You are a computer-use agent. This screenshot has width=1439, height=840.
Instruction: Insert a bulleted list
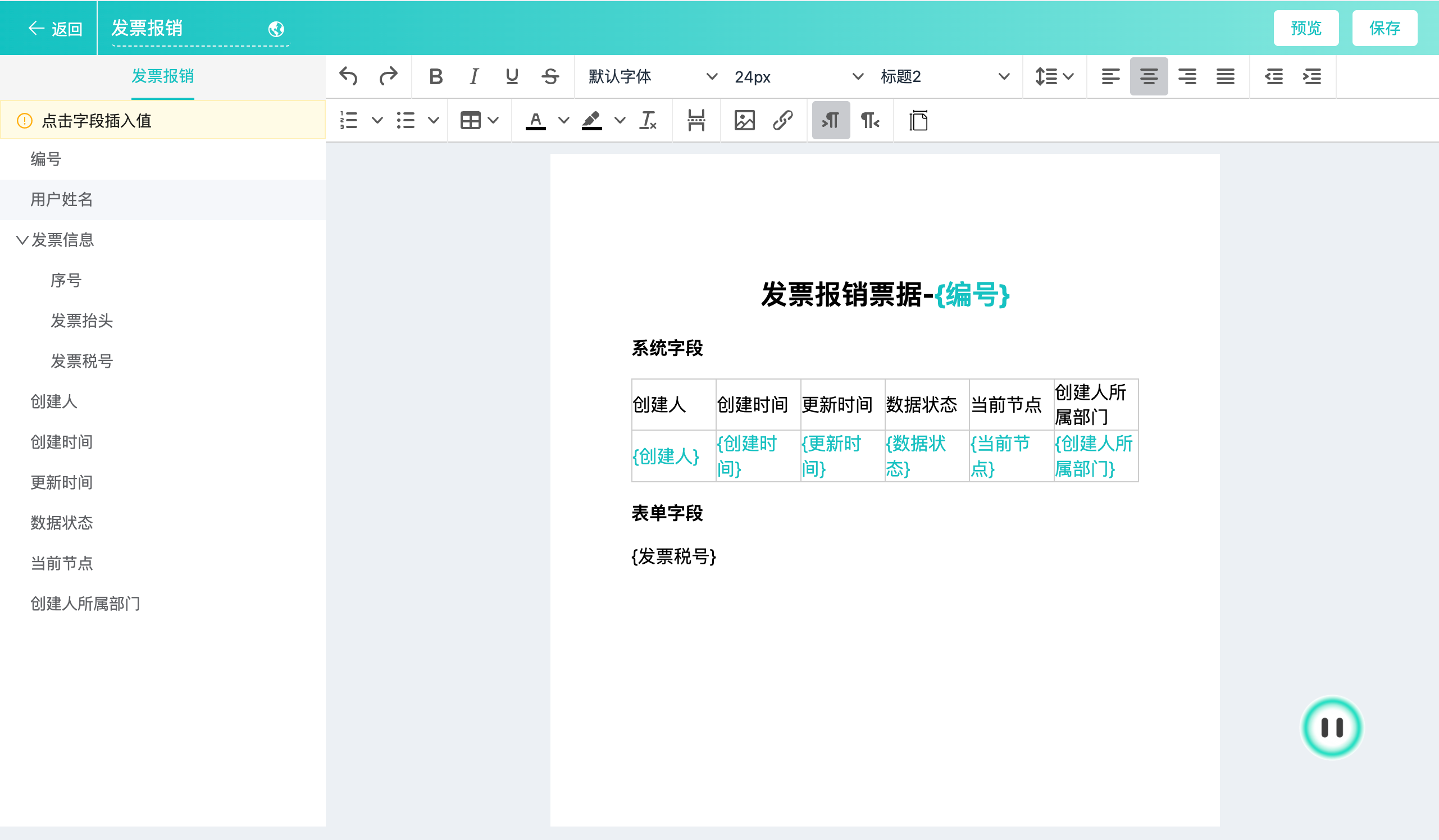click(x=406, y=120)
